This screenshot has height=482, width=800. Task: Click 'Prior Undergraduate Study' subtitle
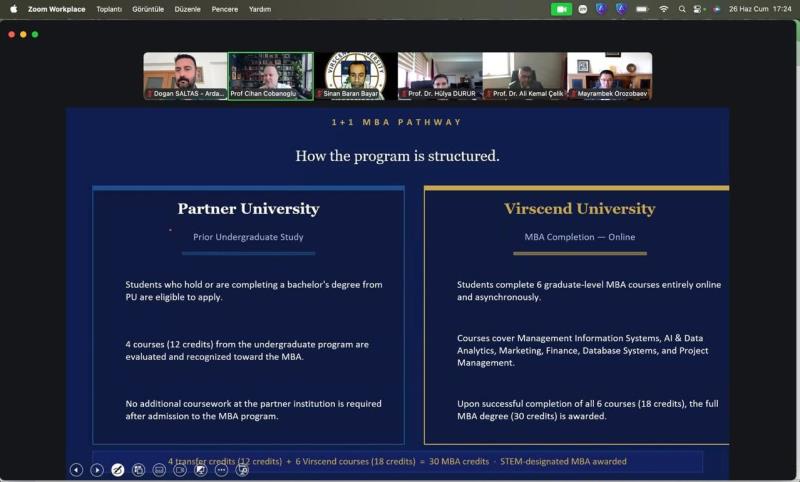click(248, 237)
